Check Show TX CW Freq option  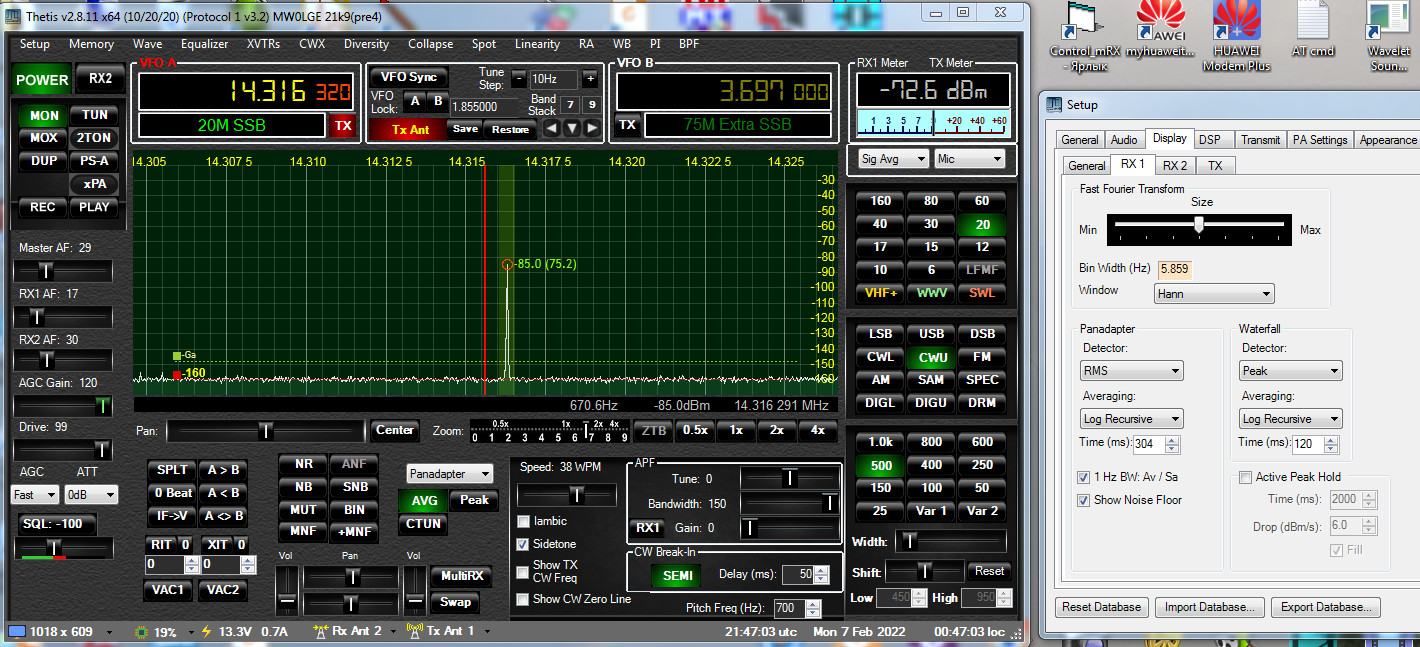[523, 571]
